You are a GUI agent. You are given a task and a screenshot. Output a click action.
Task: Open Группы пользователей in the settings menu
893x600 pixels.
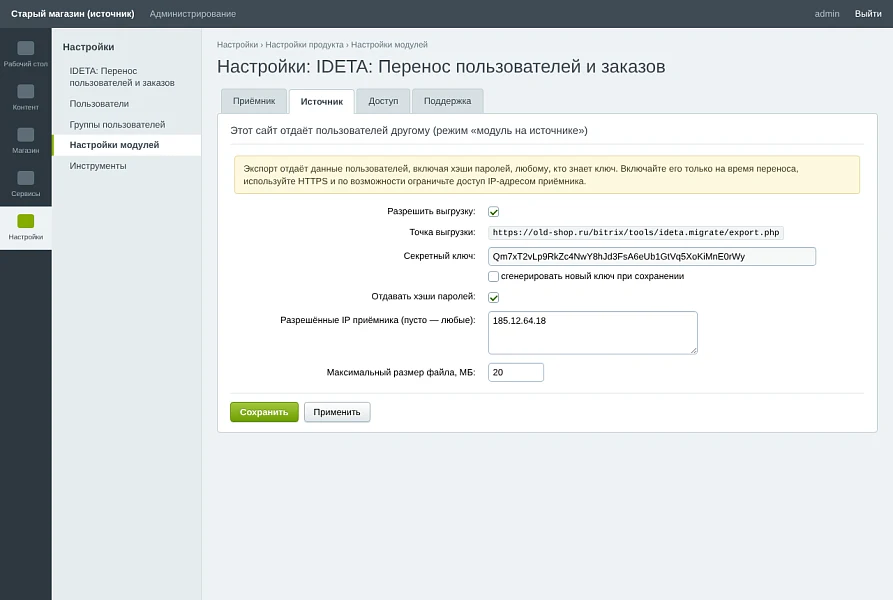coord(117,125)
